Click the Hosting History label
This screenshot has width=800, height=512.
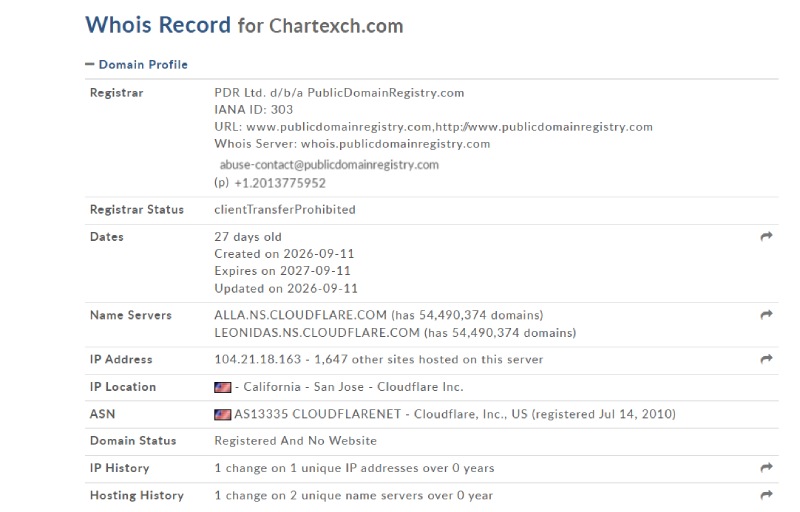tap(137, 496)
